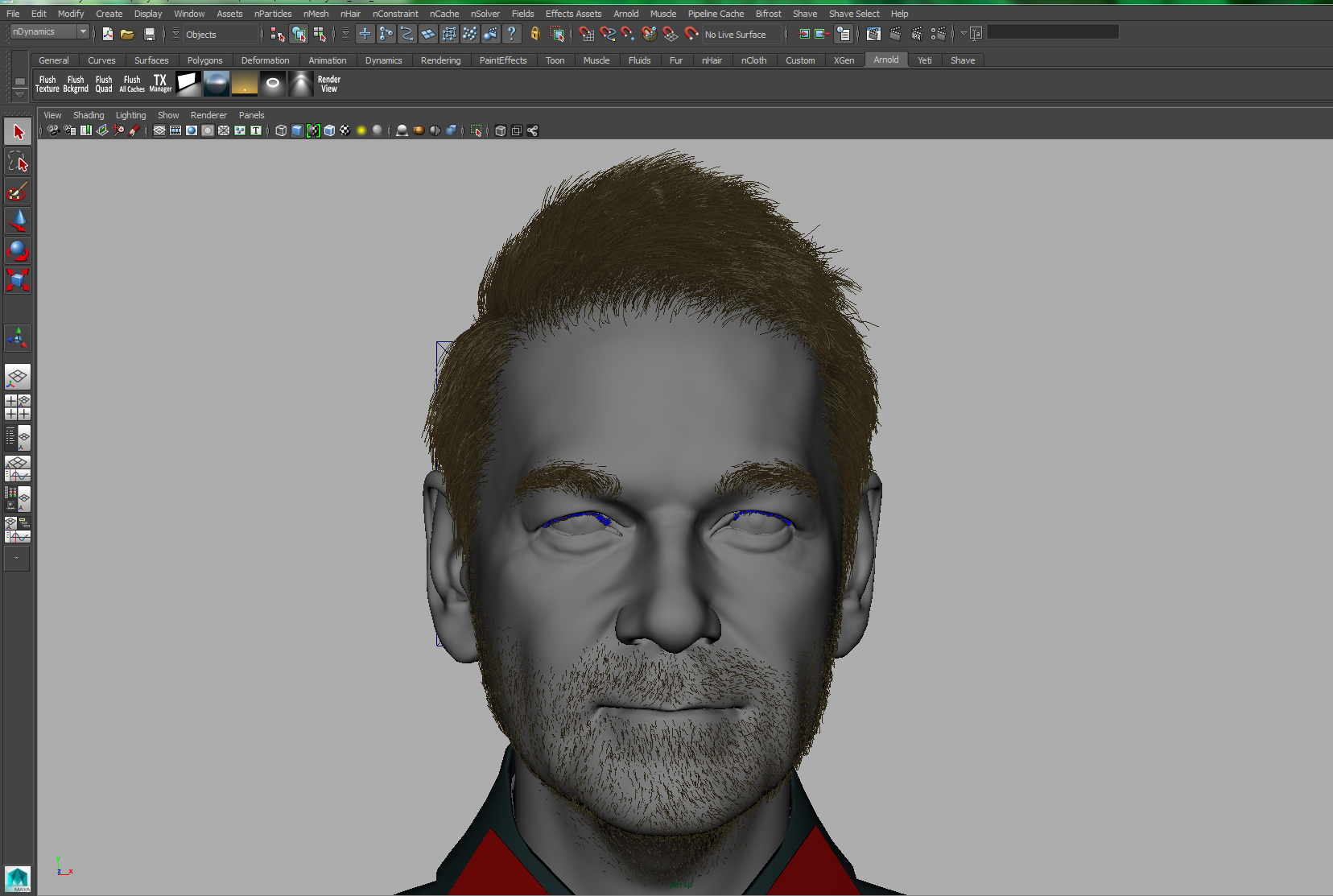
Task: Start IPR render clapperboard icon
Action: tap(917, 34)
